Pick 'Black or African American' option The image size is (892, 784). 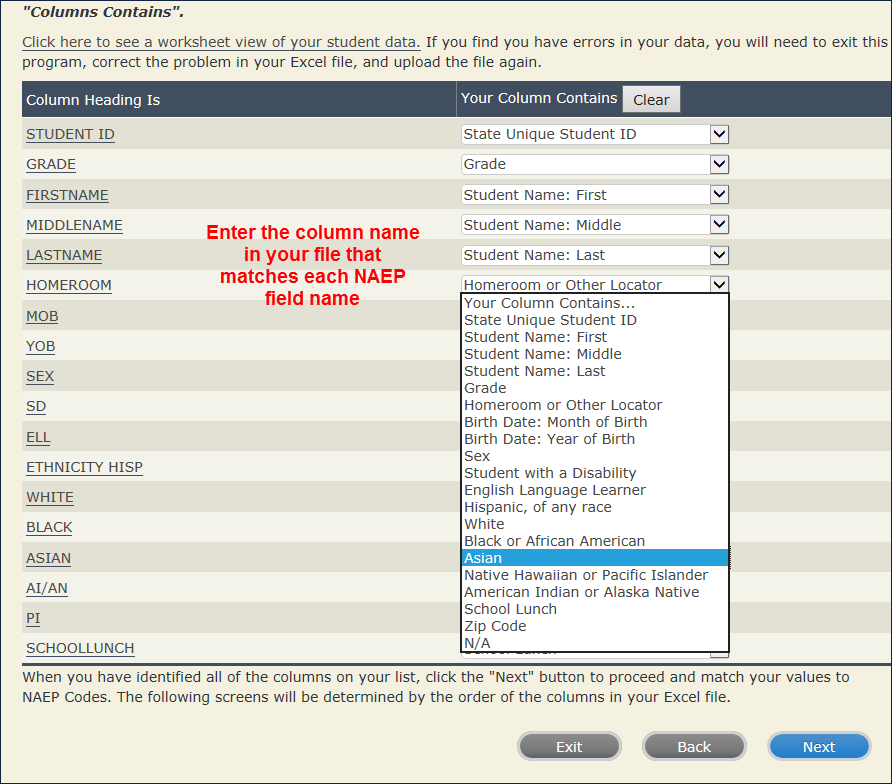point(595,542)
